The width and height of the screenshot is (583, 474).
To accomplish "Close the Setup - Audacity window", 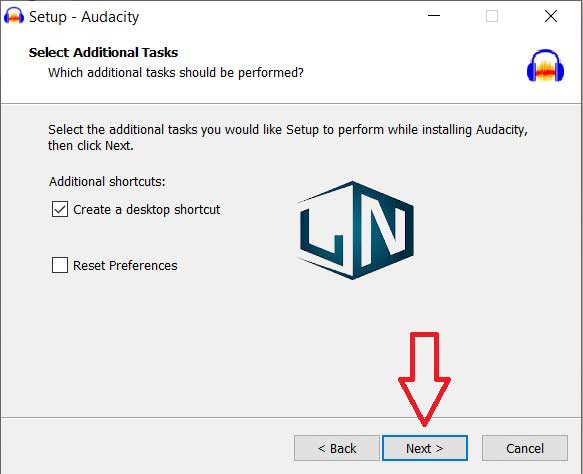I will click(551, 16).
